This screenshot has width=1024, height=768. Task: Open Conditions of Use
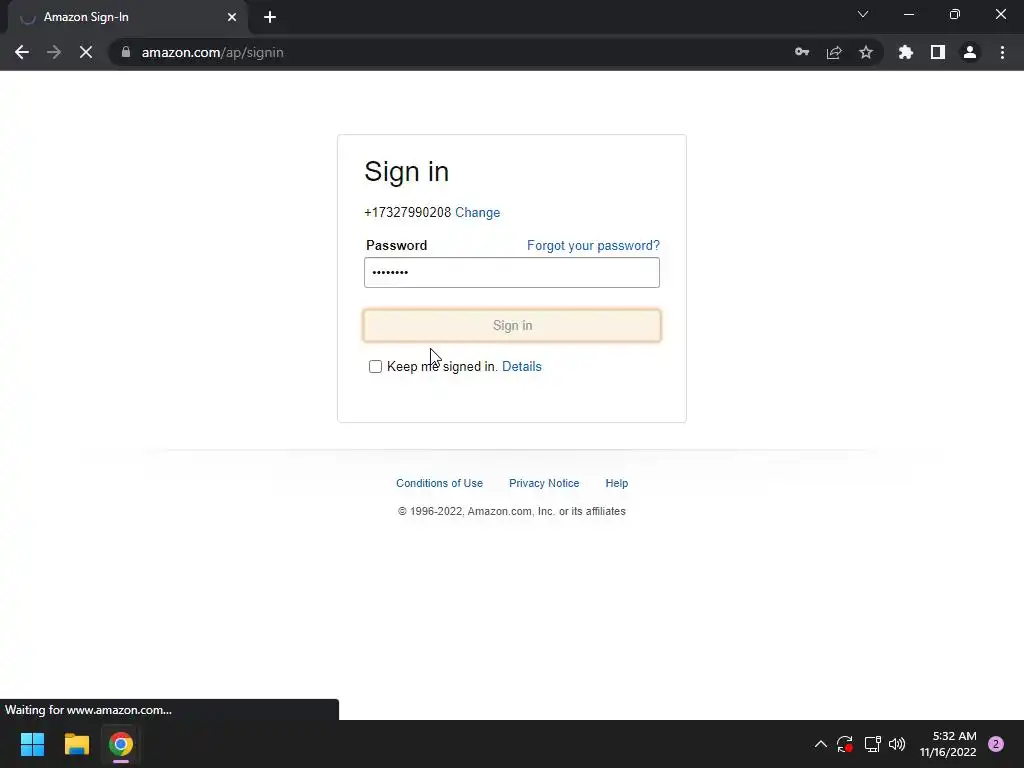coord(440,483)
